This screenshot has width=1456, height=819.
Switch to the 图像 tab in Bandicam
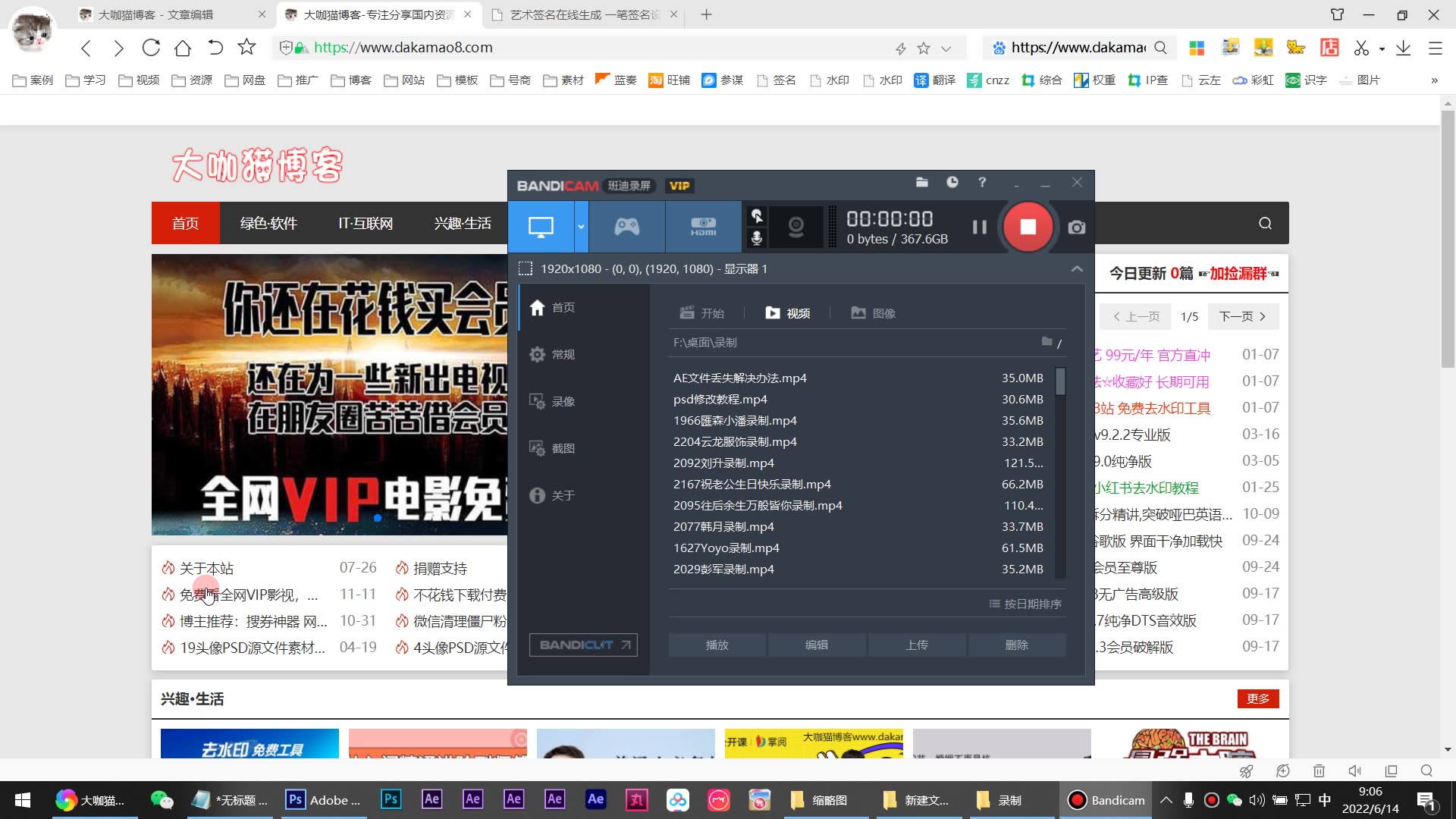pyautogui.click(x=874, y=313)
